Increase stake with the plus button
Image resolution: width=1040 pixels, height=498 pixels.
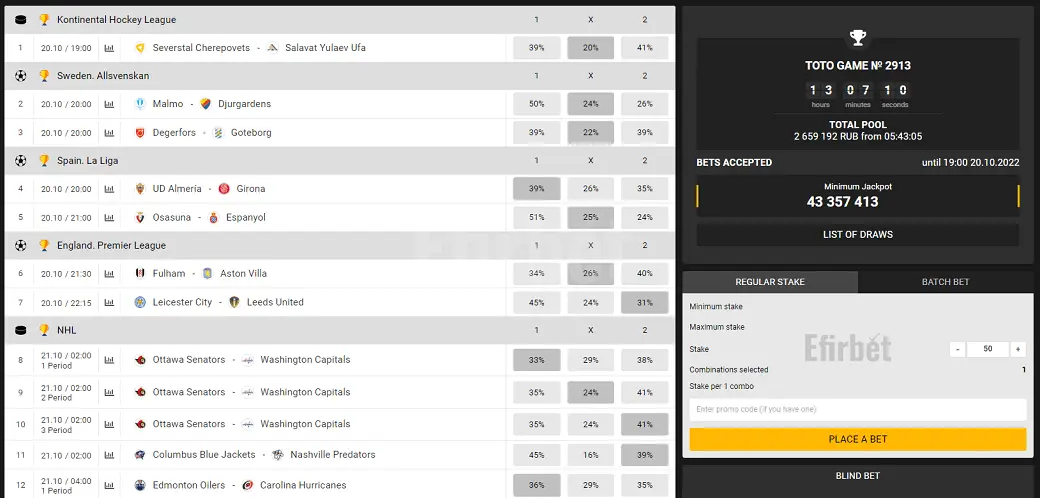(1017, 349)
